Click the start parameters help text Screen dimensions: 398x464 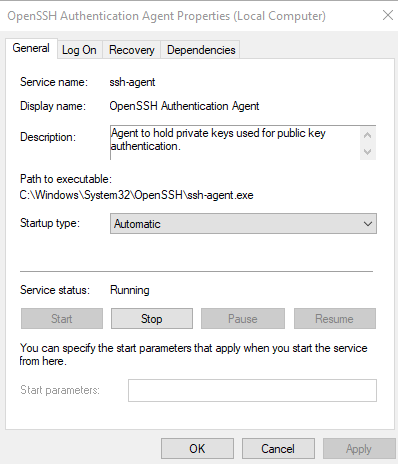193,354
